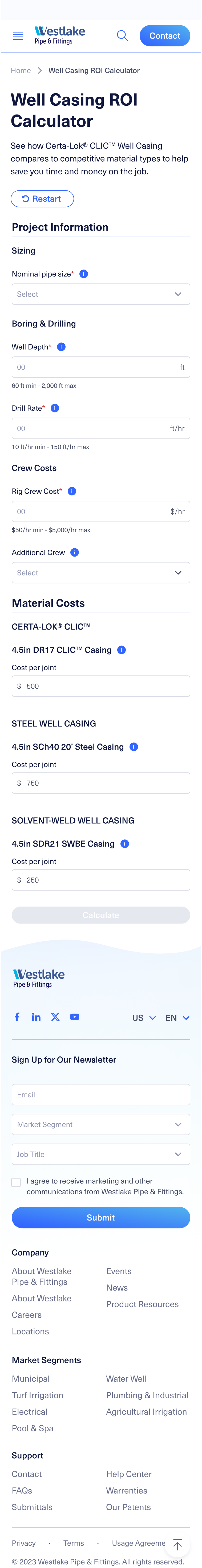202x1568 pixels.
Task: Open the YouTube icon link
Action: click(x=74, y=1016)
